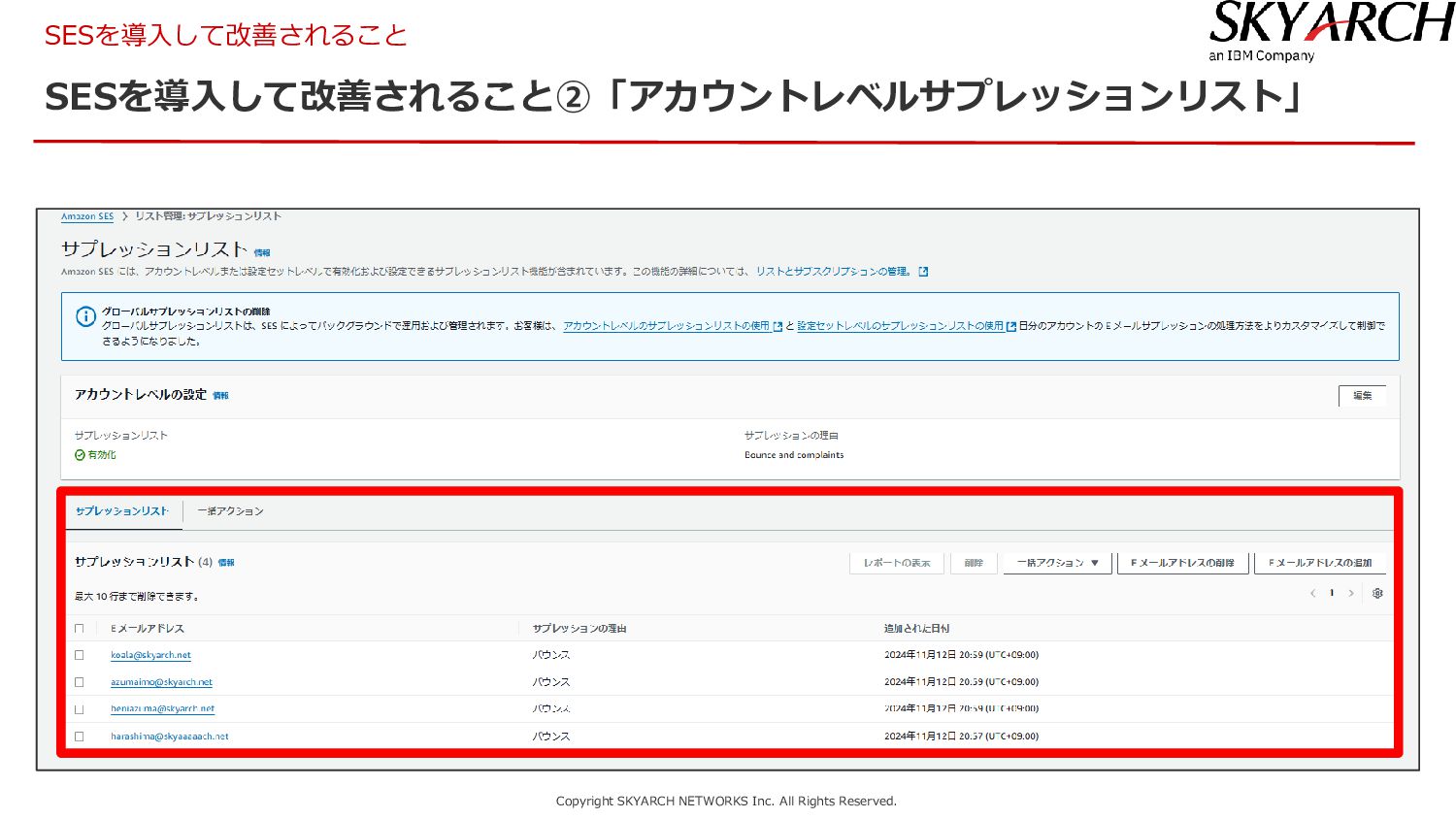Go to the previous page with the left arrow
The width and height of the screenshot is (1456, 819).
click(1312, 593)
